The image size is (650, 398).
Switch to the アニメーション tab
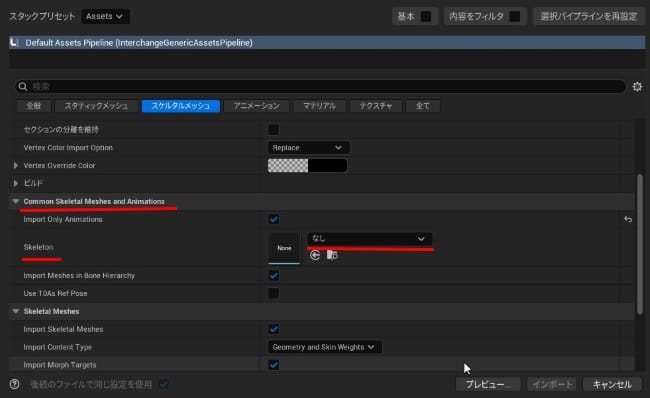point(257,106)
